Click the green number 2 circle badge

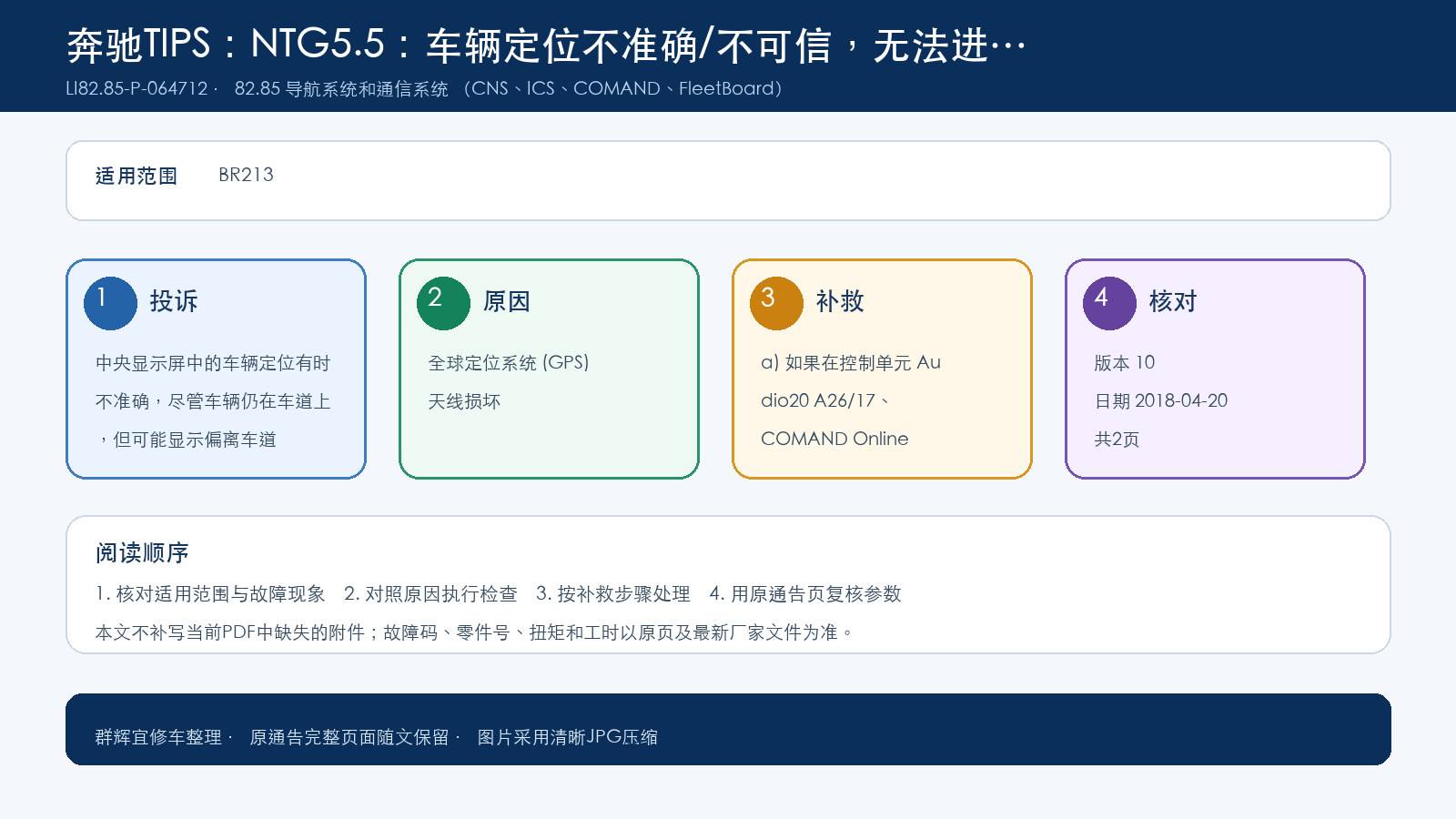point(443,303)
